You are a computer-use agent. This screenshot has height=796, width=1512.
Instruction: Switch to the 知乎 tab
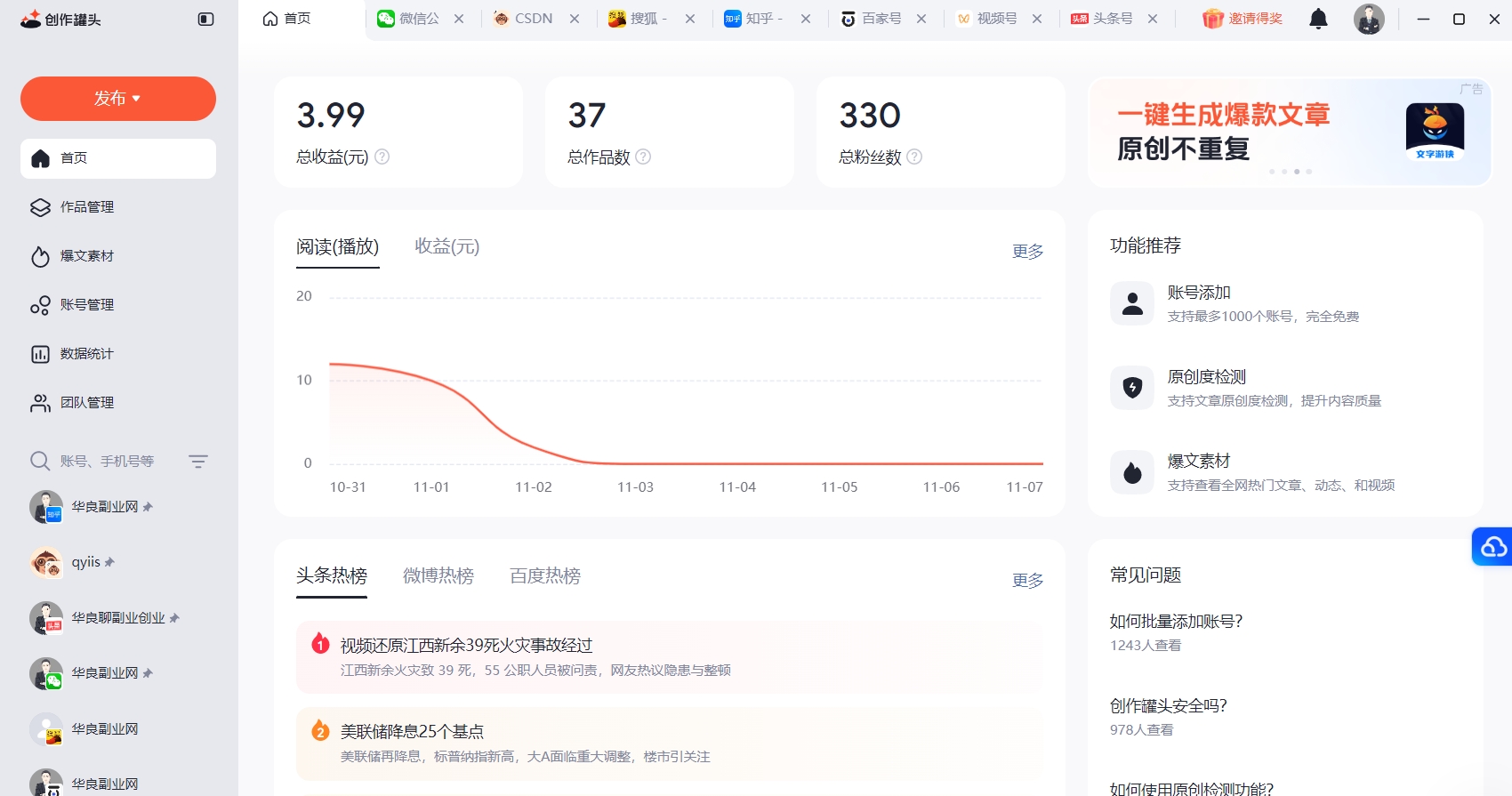point(753,19)
